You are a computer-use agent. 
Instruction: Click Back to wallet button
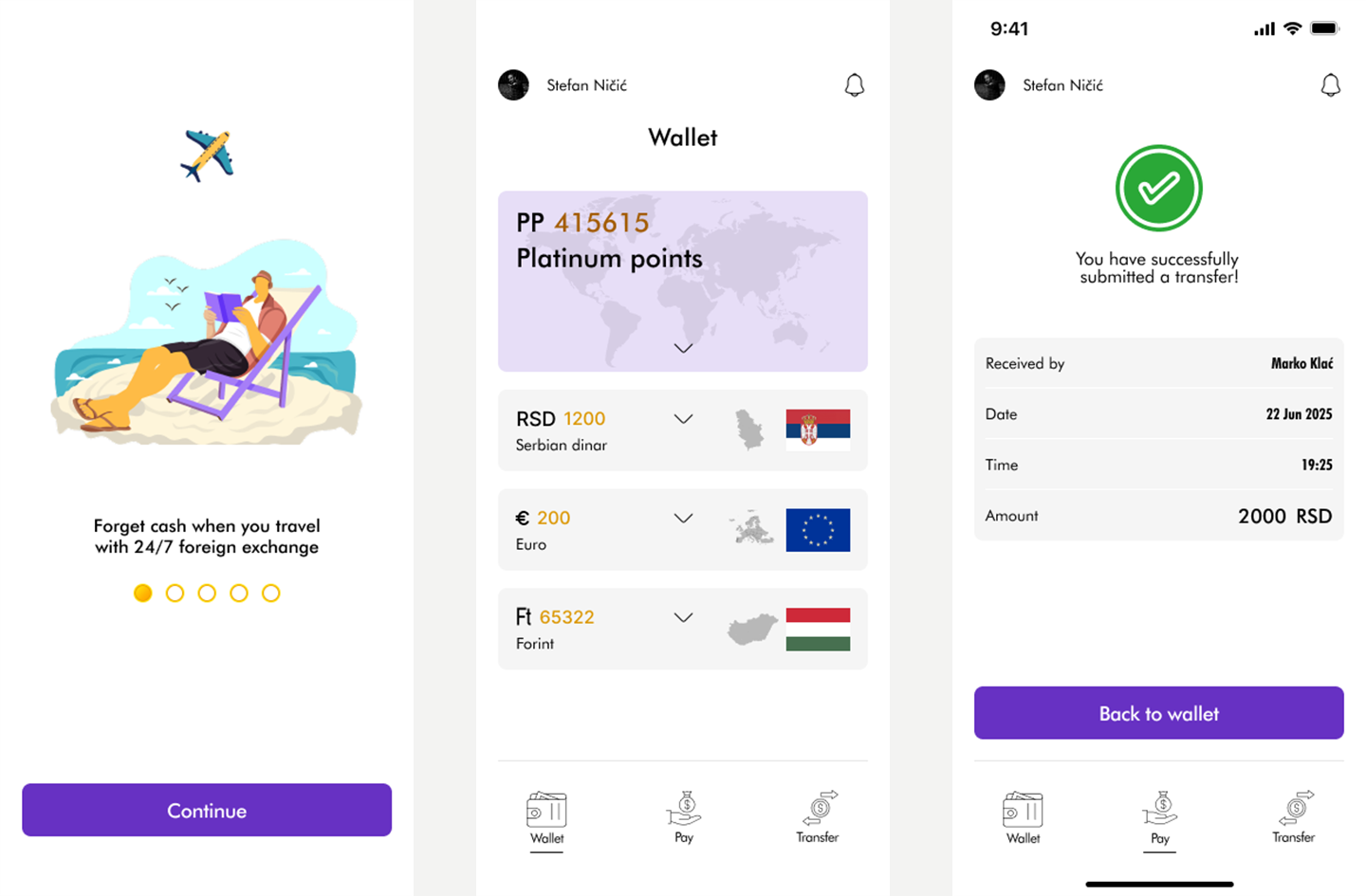(x=1159, y=713)
